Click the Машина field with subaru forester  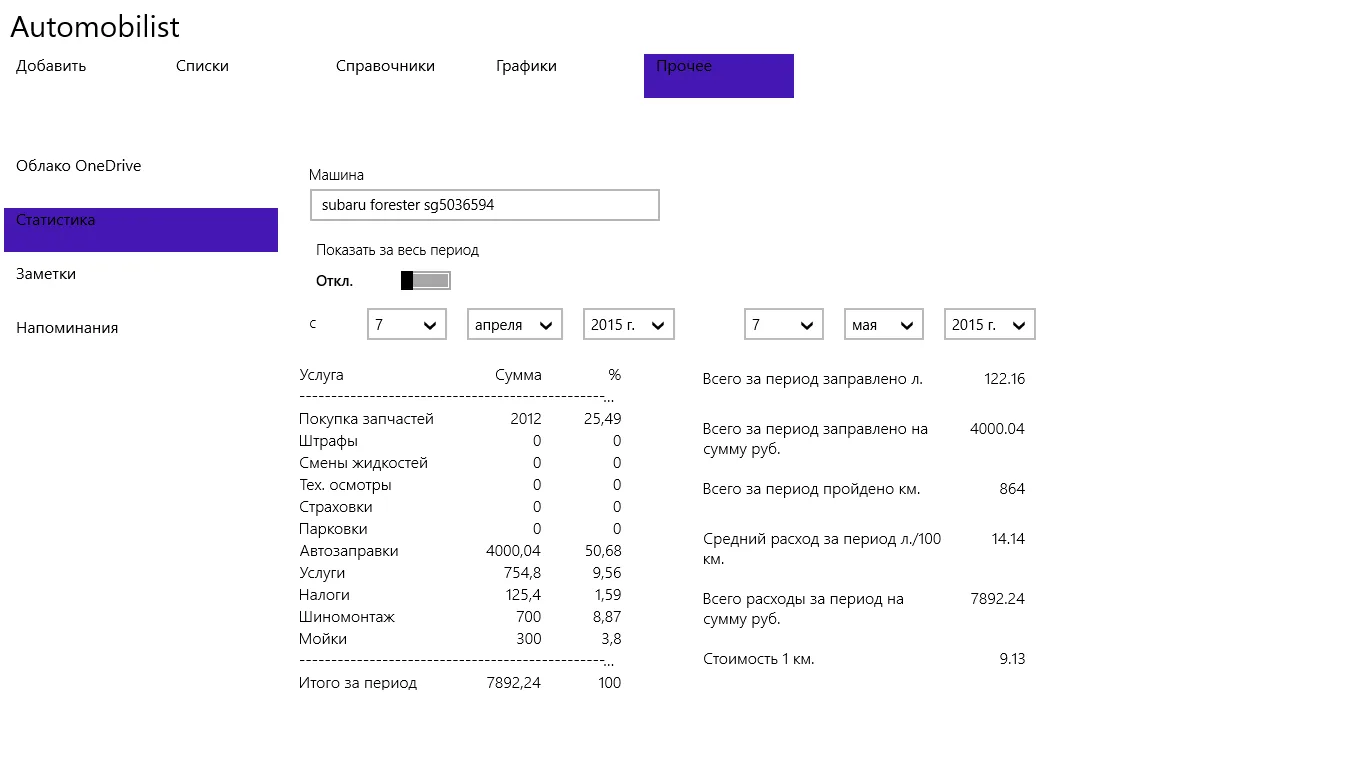485,205
